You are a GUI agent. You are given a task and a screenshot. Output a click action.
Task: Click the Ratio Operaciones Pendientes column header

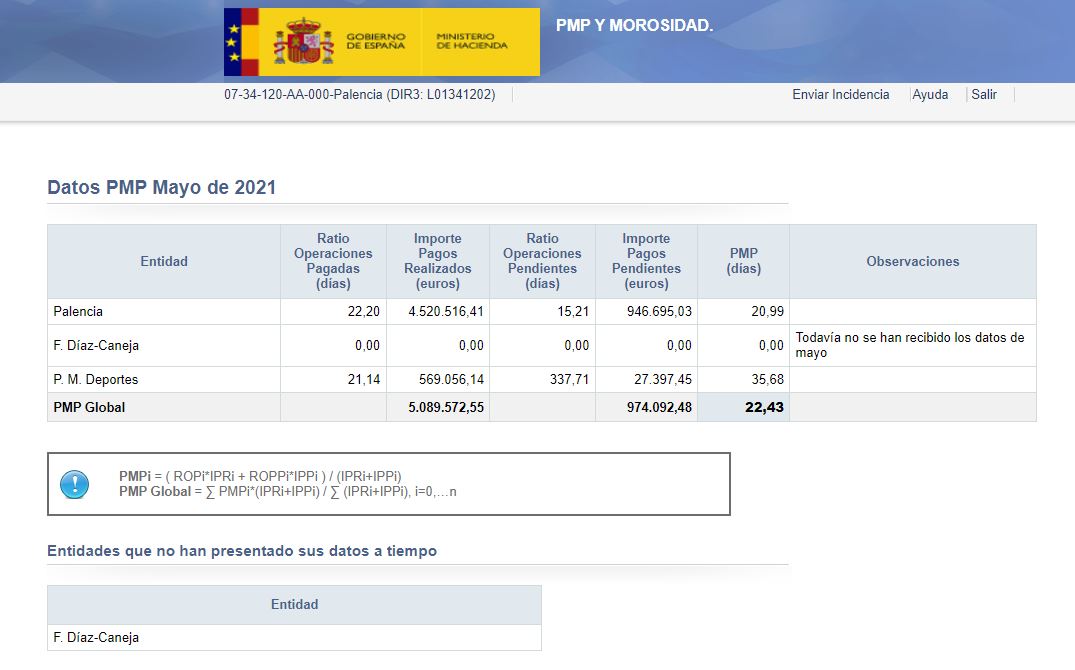click(542, 261)
